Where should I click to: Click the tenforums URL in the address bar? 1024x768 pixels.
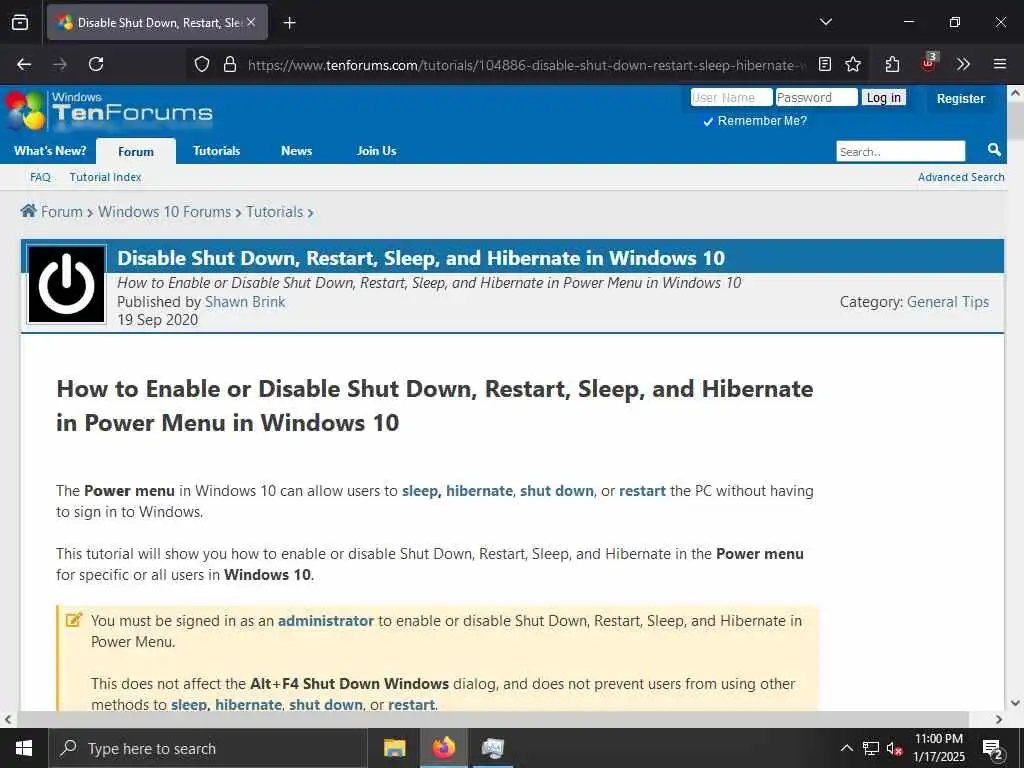pyautogui.click(x=526, y=65)
